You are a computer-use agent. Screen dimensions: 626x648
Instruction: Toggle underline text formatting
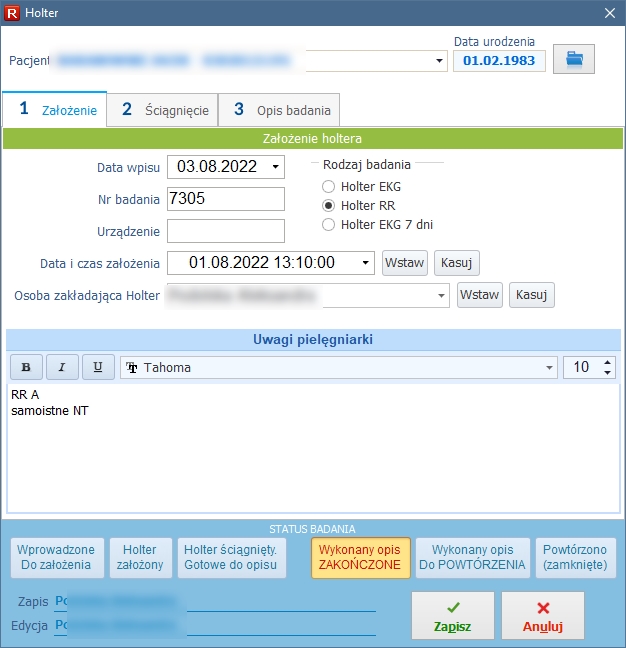97,367
